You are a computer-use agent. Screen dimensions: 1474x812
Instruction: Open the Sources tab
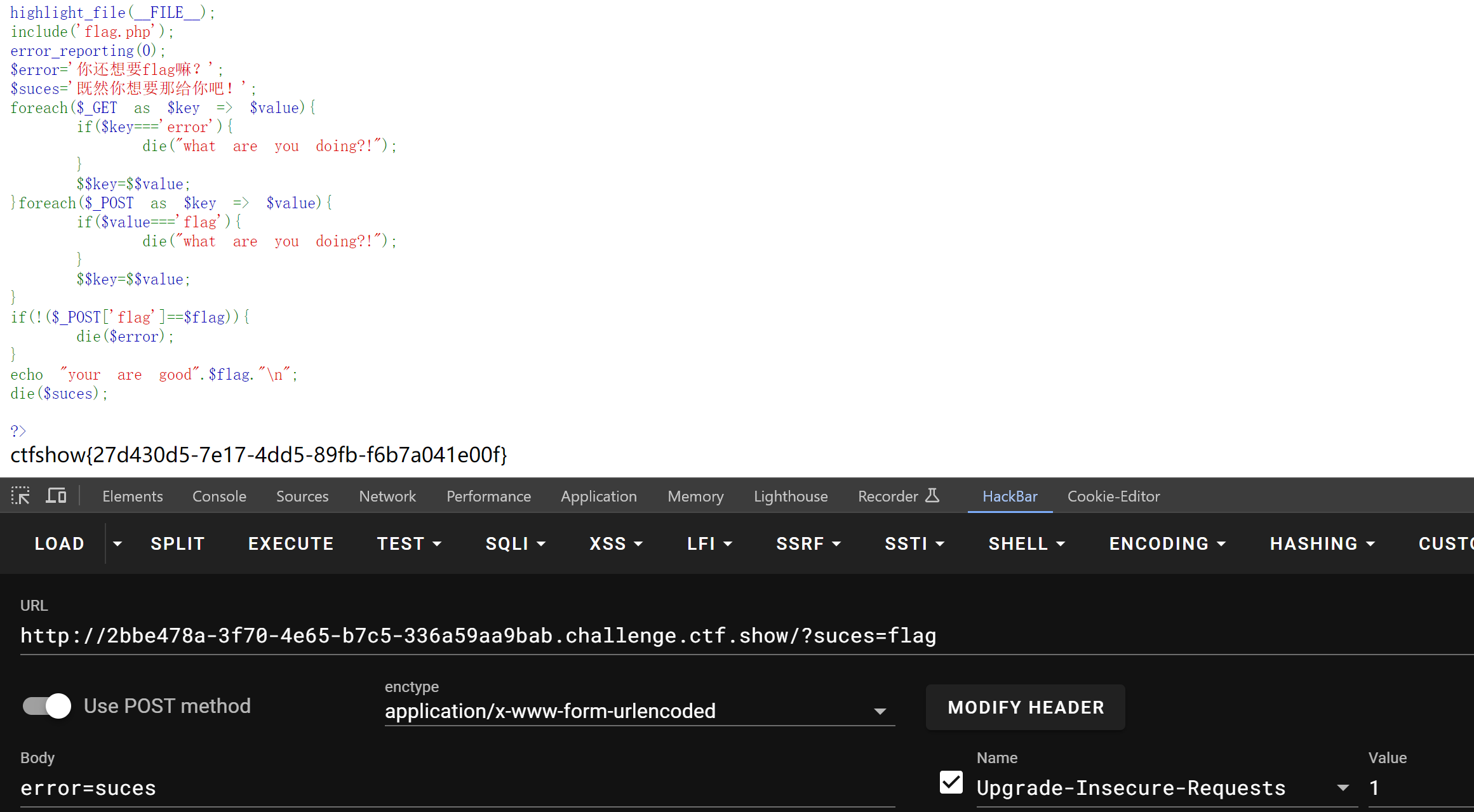point(302,496)
